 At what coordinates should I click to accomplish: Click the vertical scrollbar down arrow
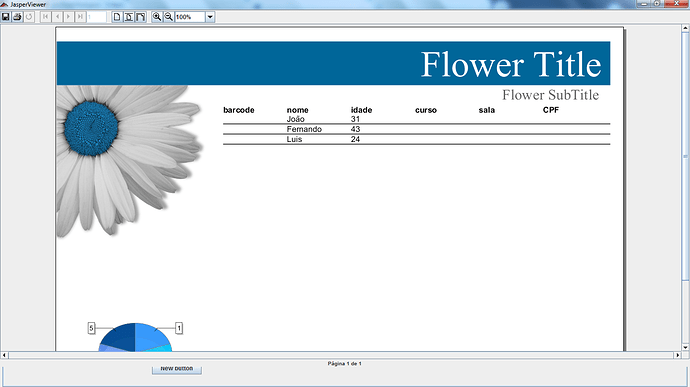pyautogui.click(x=685, y=347)
